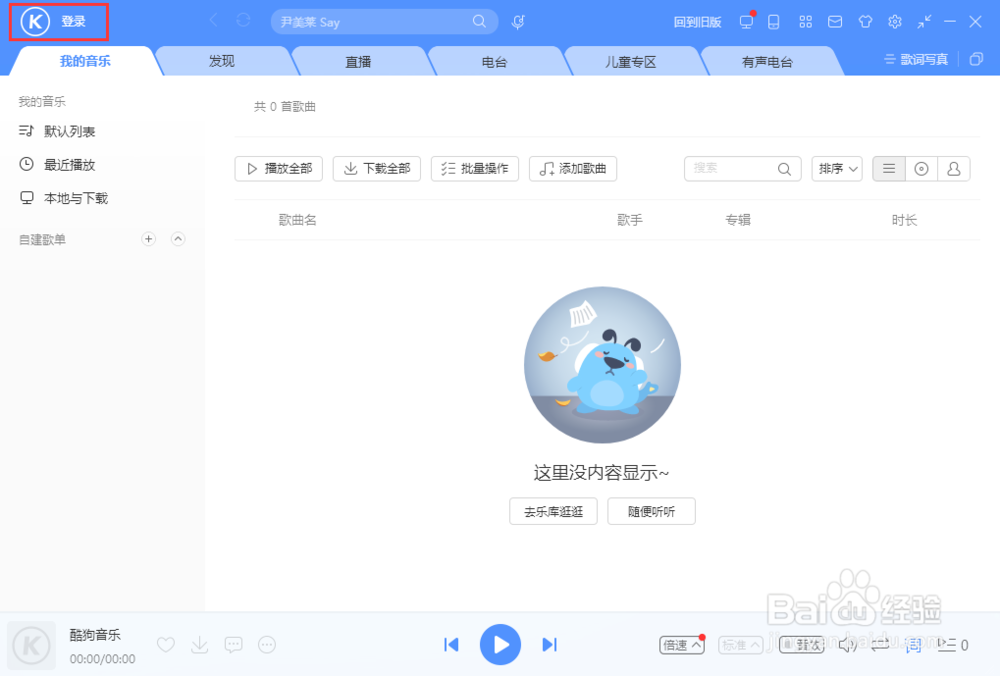Viewport: 1000px width, 676px height.
Task: Click the 添加歌曲 button
Action: (573, 169)
